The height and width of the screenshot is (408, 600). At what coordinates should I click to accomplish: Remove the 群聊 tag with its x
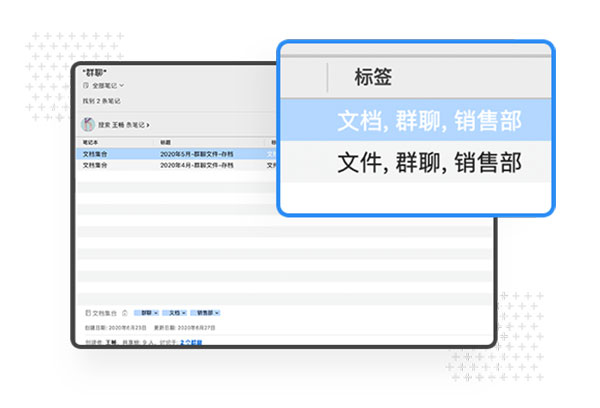pyautogui.click(x=156, y=313)
